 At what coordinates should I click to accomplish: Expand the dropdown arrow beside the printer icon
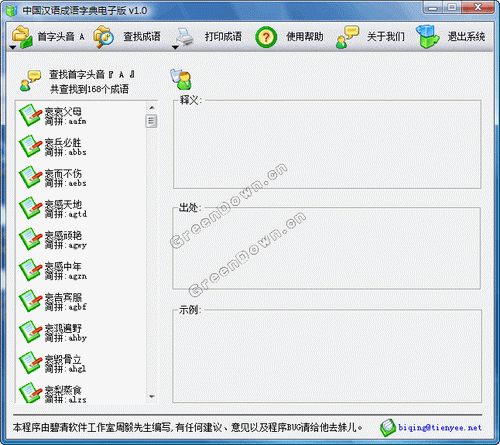(x=175, y=48)
